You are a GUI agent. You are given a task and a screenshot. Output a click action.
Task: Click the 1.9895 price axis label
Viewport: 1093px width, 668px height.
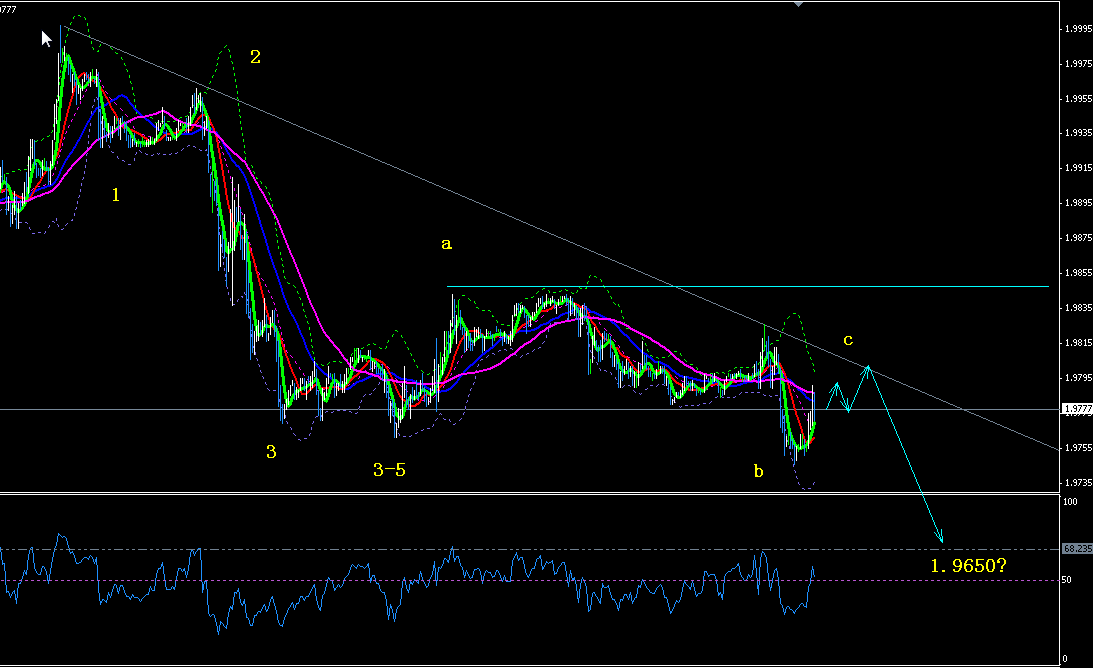coord(1078,203)
